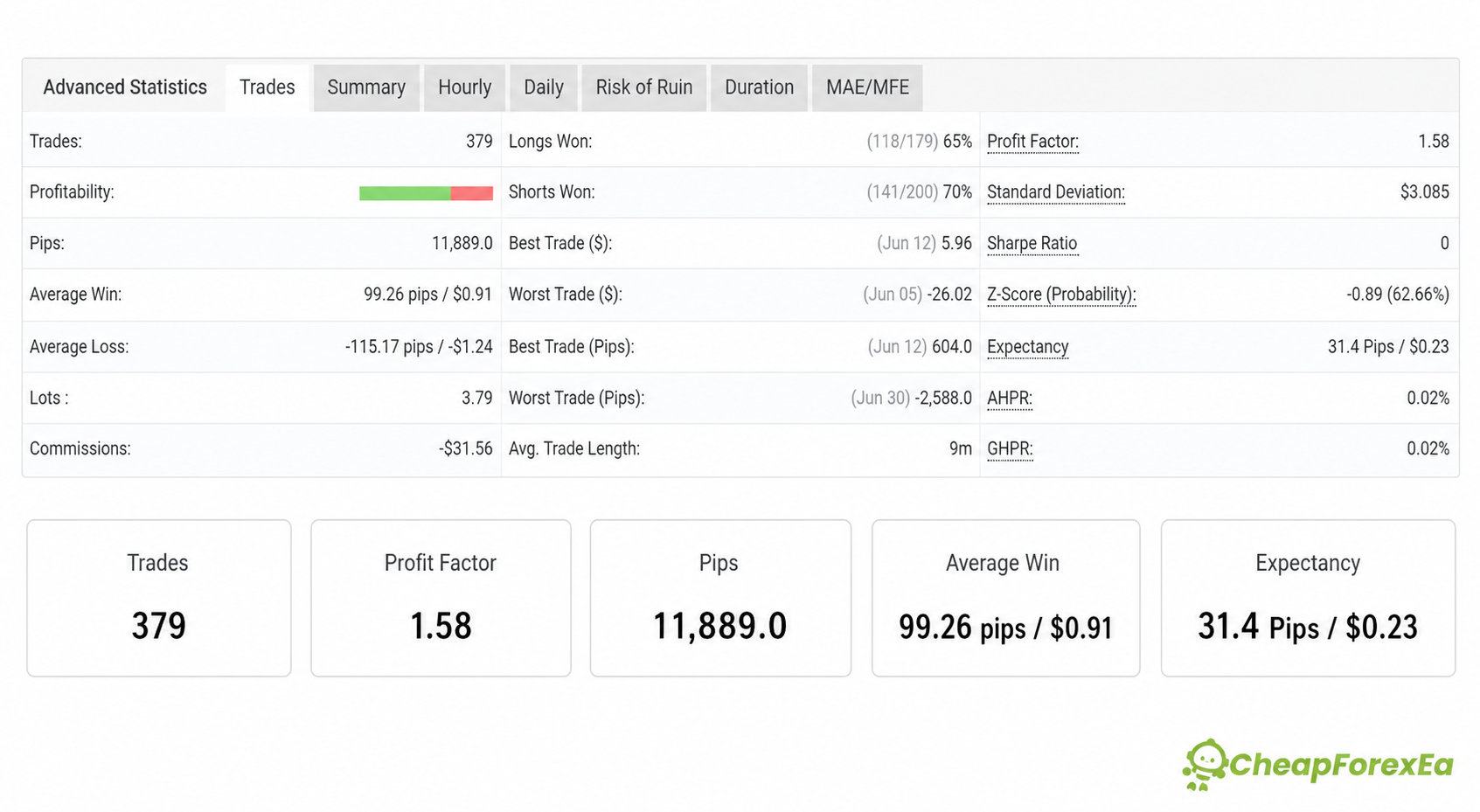Image resolution: width=1480 pixels, height=812 pixels.
Task: Click the GHPR label link
Action: coord(1010,449)
